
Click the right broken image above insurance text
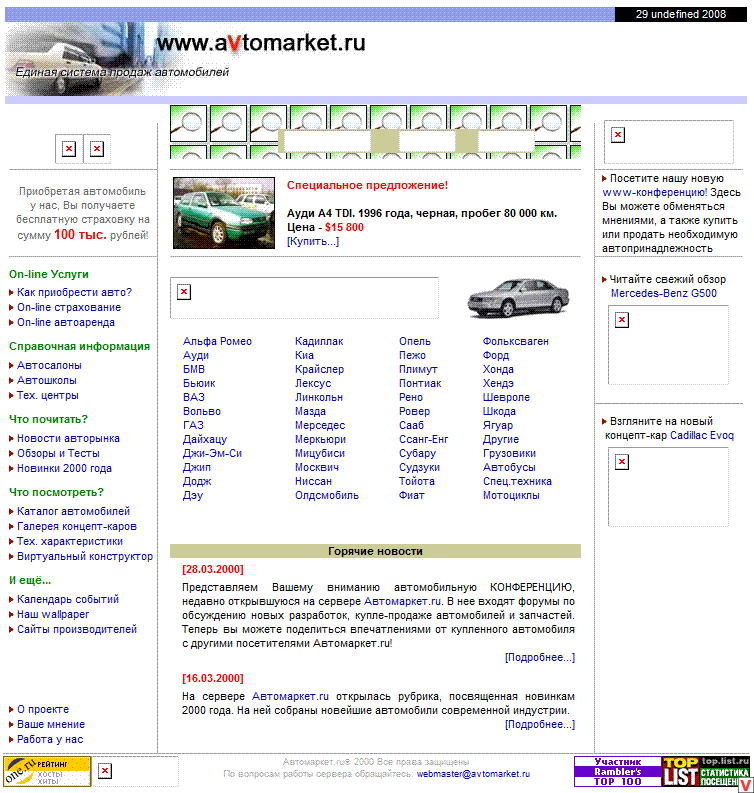(97, 149)
